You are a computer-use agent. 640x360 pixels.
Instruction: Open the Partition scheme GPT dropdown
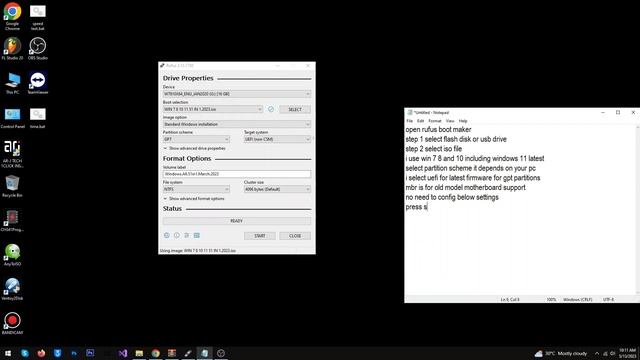(196, 139)
